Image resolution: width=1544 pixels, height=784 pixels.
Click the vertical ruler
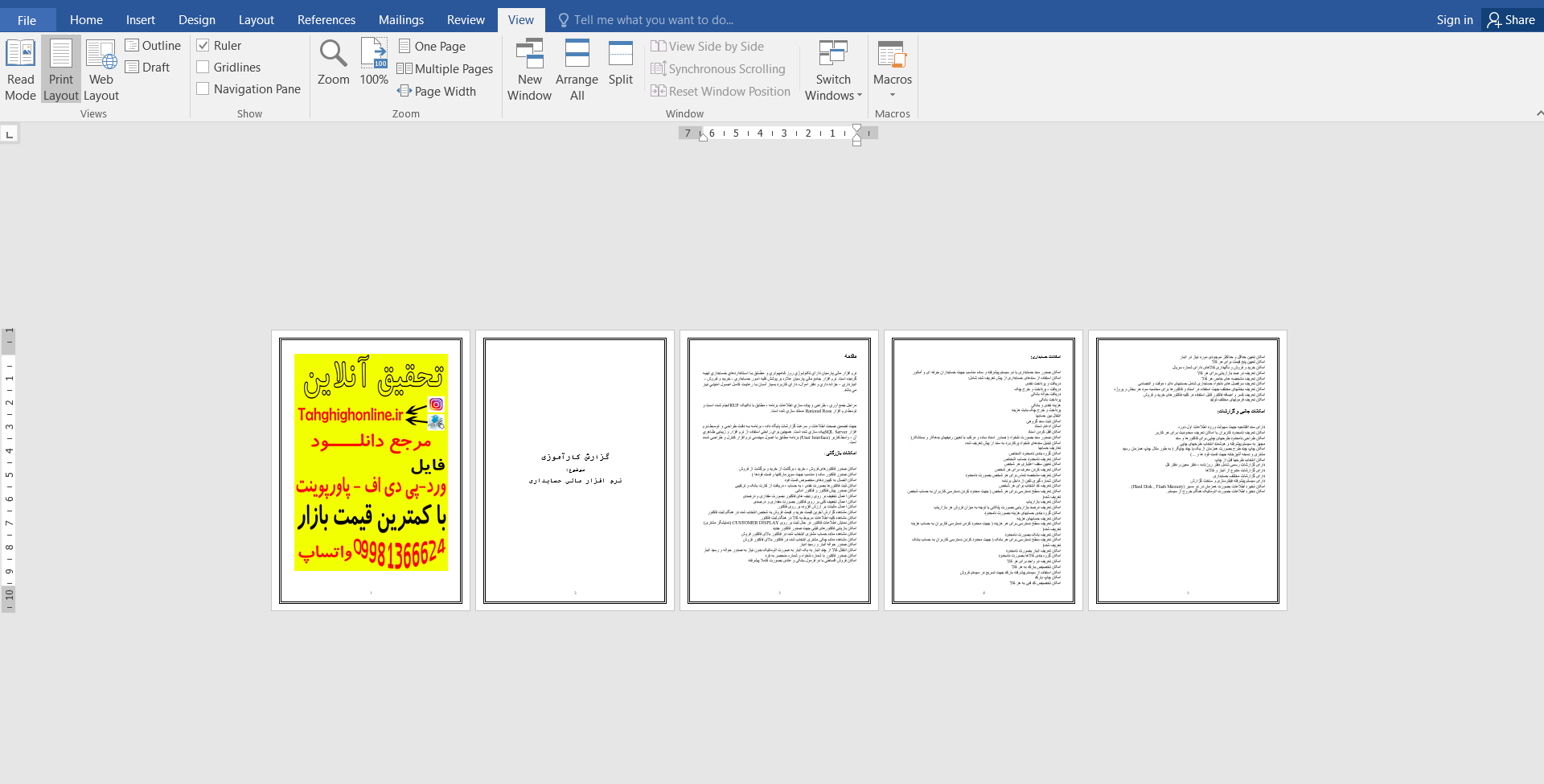[8, 470]
